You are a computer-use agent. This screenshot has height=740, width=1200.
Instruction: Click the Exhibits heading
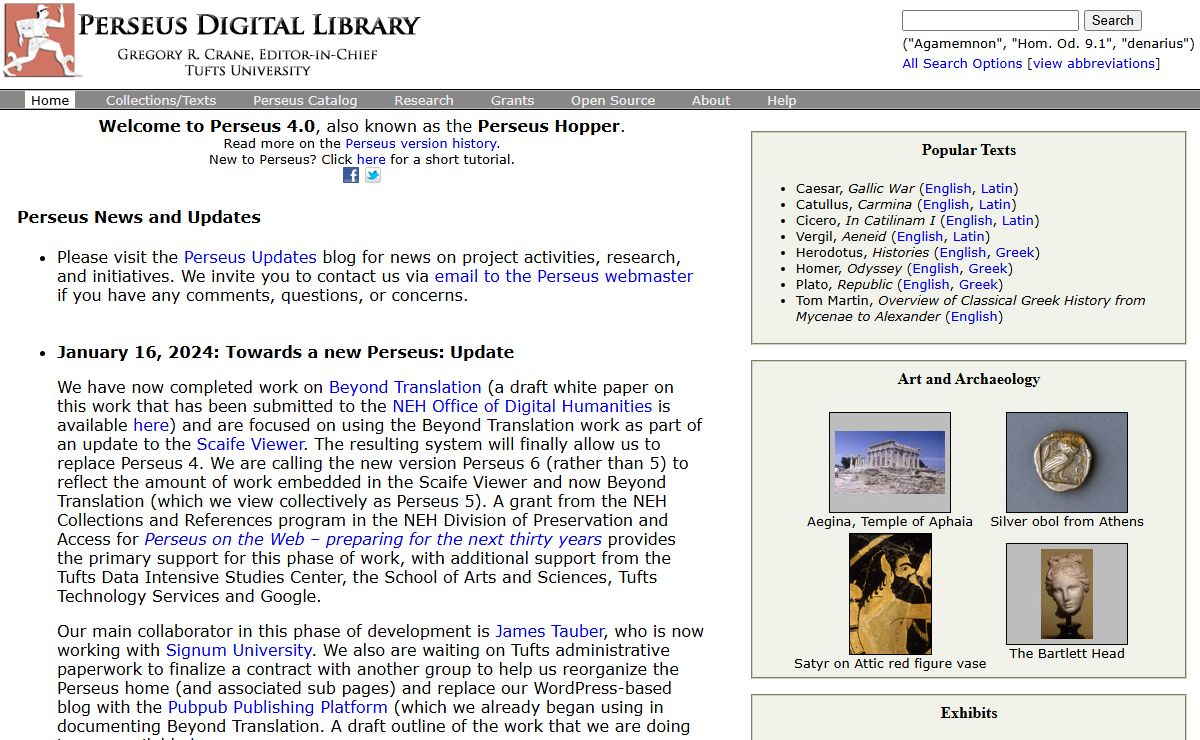tap(969, 713)
